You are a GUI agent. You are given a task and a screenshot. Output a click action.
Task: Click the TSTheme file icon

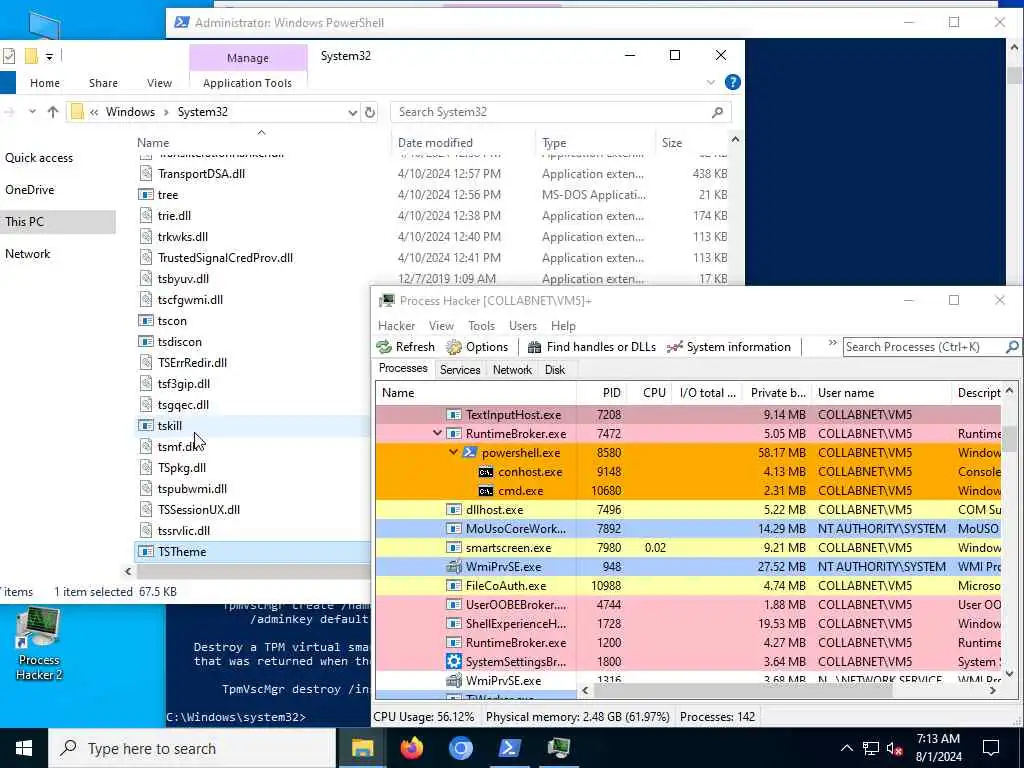pos(146,552)
